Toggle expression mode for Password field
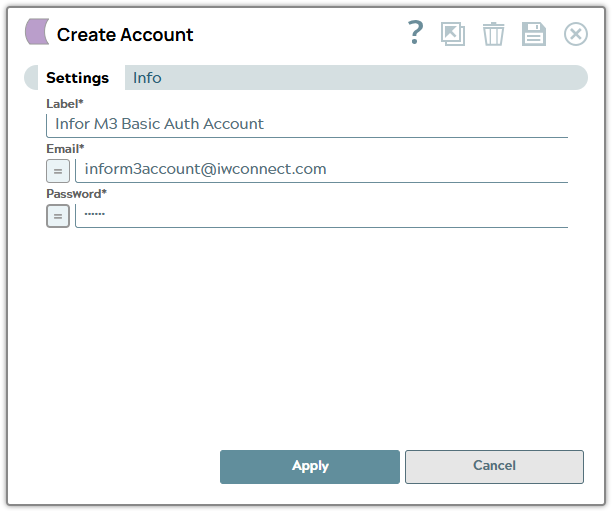The width and height of the screenshot is (612, 511). click(x=58, y=216)
